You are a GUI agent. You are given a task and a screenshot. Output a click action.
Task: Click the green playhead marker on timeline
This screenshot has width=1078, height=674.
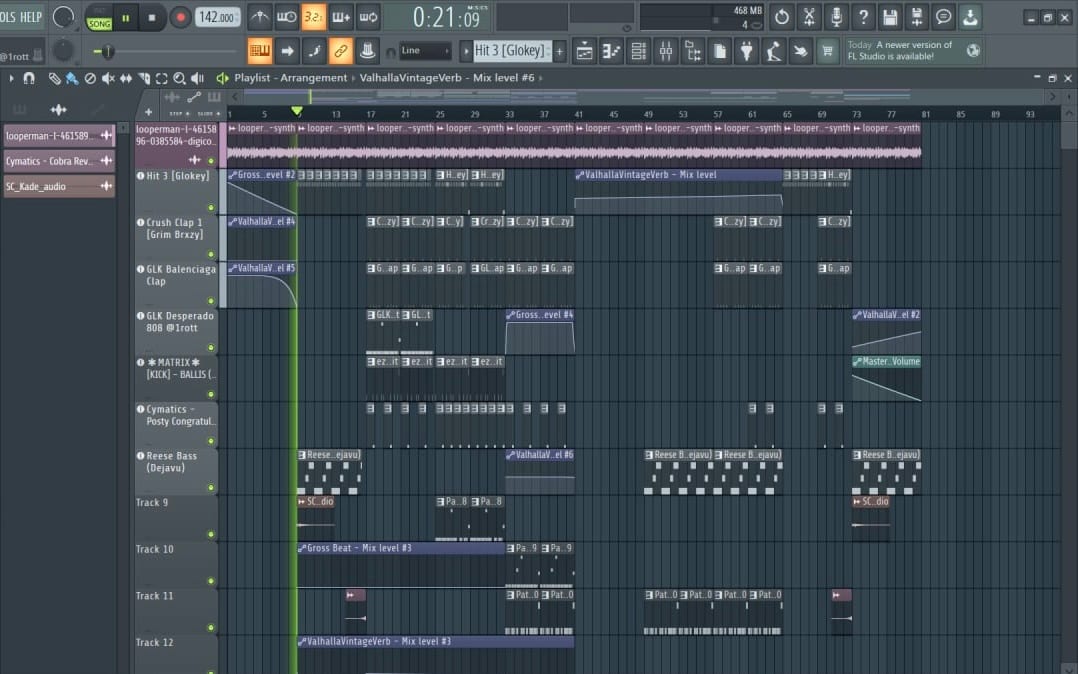click(297, 111)
